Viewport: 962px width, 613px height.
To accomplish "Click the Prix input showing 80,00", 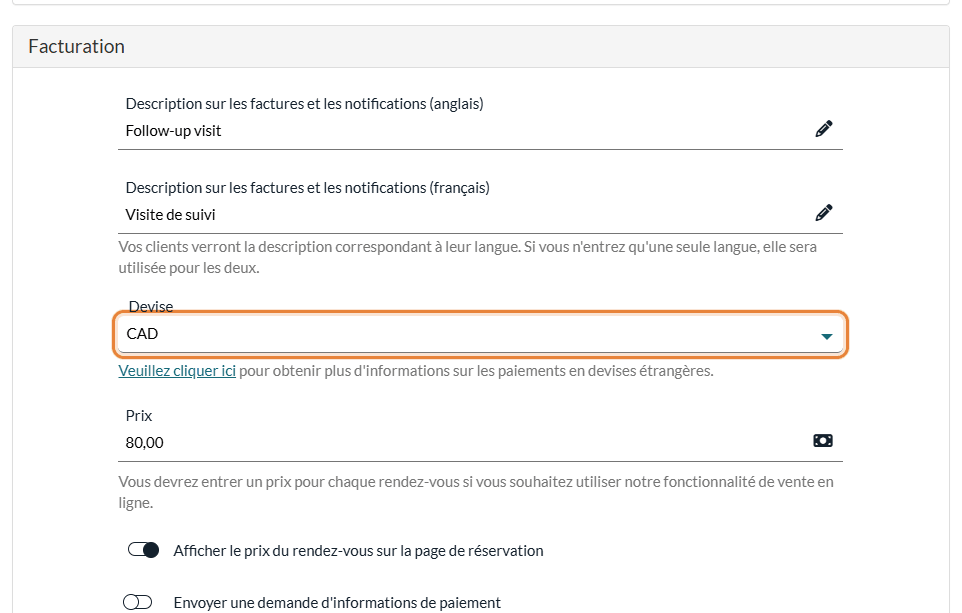I will click(x=480, y=443).
